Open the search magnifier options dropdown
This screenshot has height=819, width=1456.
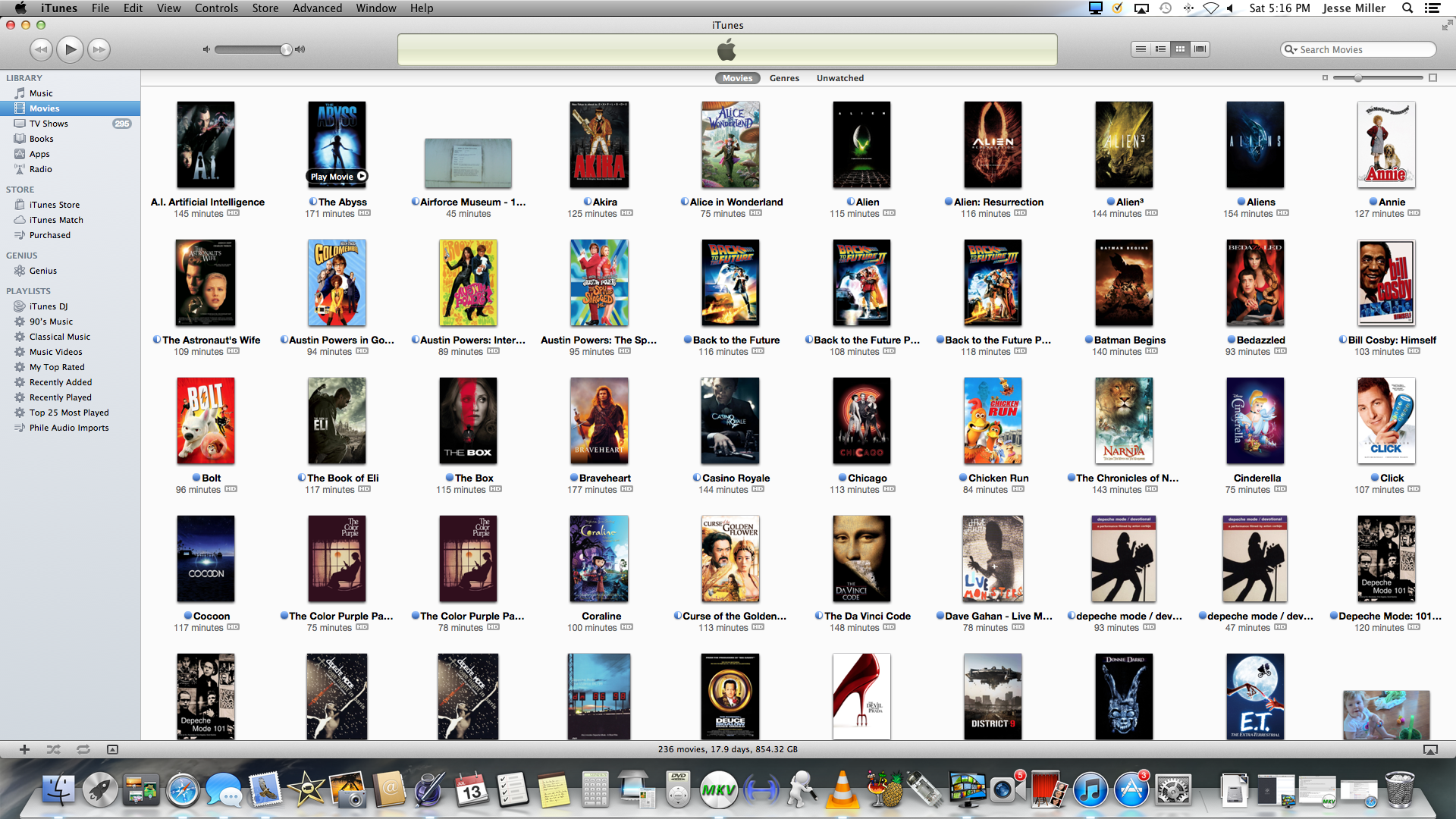click(x=1291, y=49)
